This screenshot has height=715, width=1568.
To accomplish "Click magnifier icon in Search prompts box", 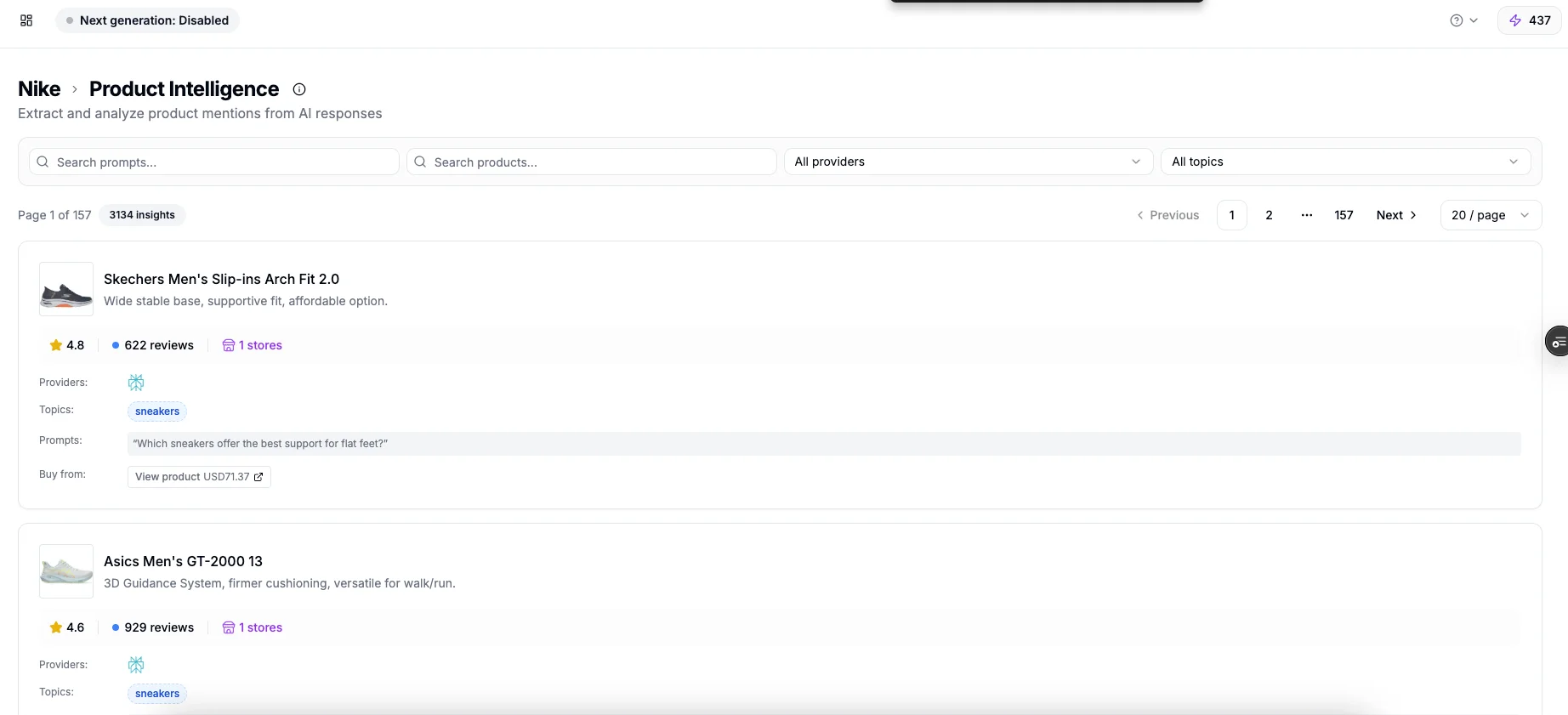I will coord(43,162).
